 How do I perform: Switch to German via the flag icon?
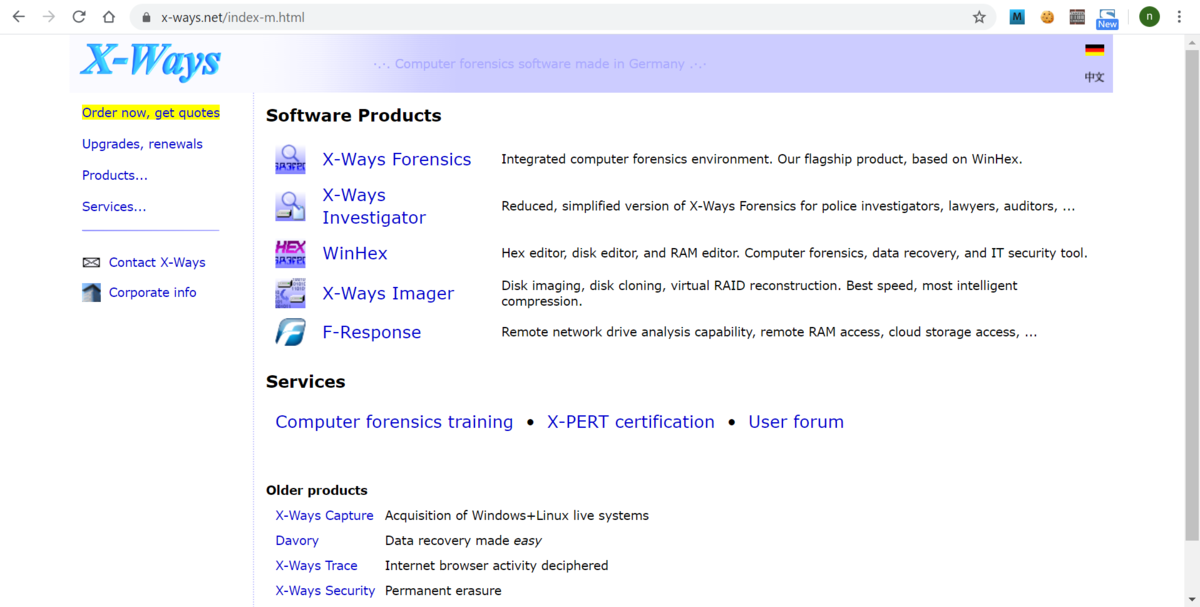point(1094,50)
